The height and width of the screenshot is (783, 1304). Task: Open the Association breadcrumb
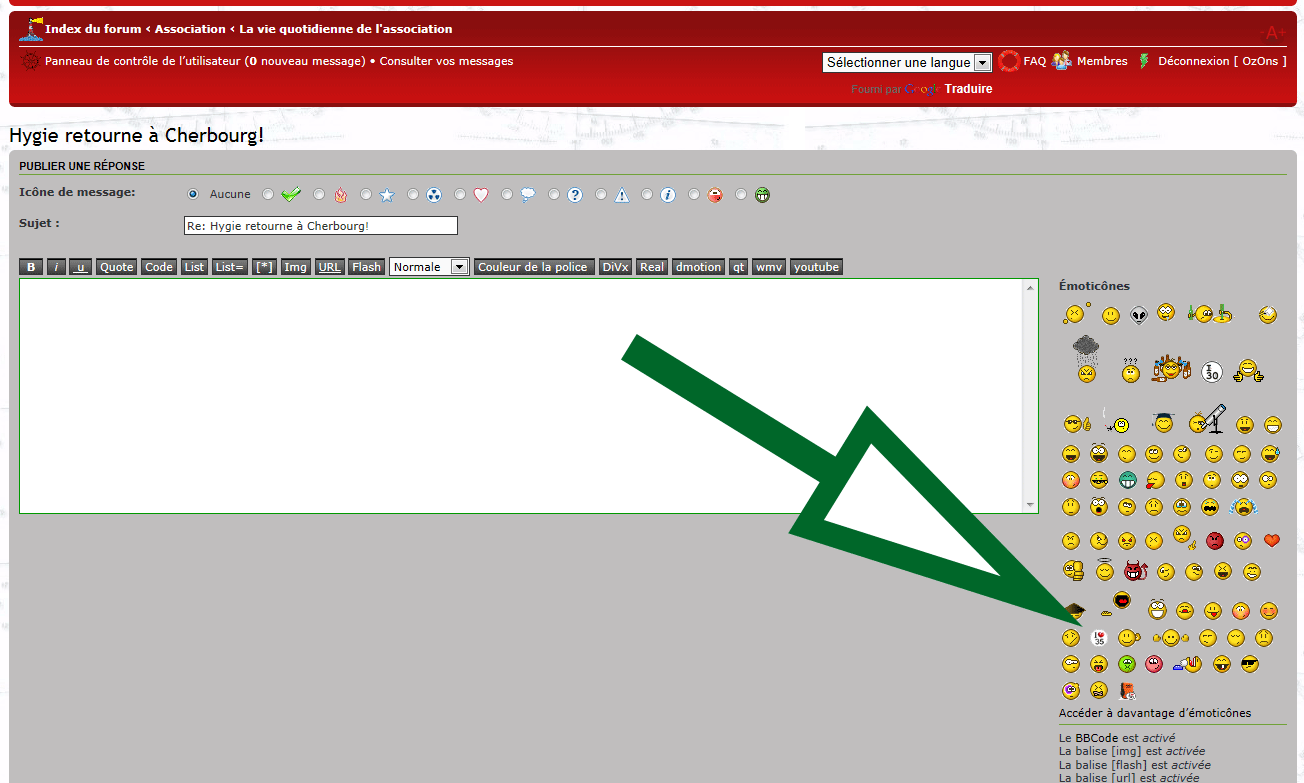190,29
